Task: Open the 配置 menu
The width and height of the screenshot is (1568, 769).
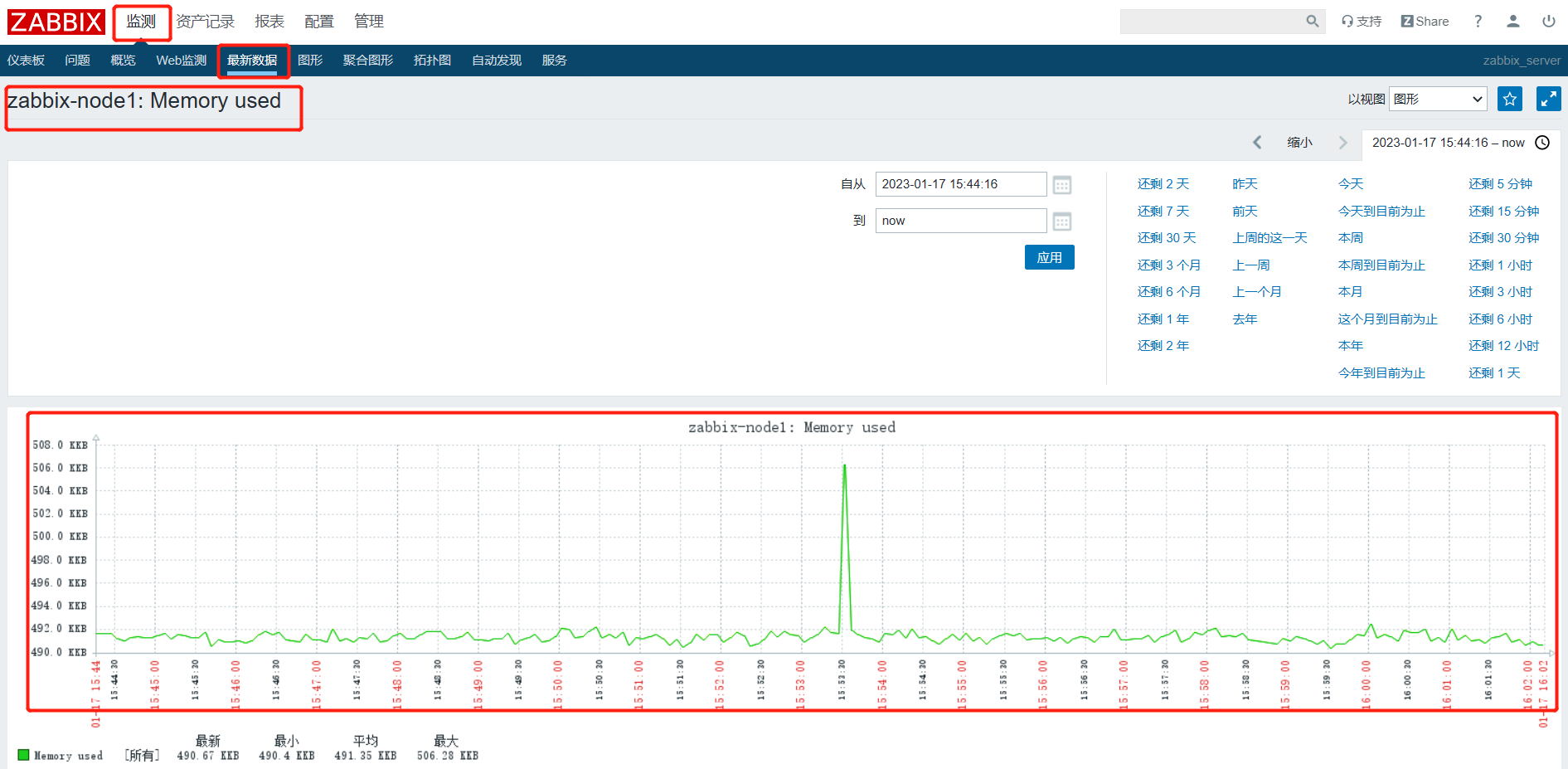Action: (318, 21)
